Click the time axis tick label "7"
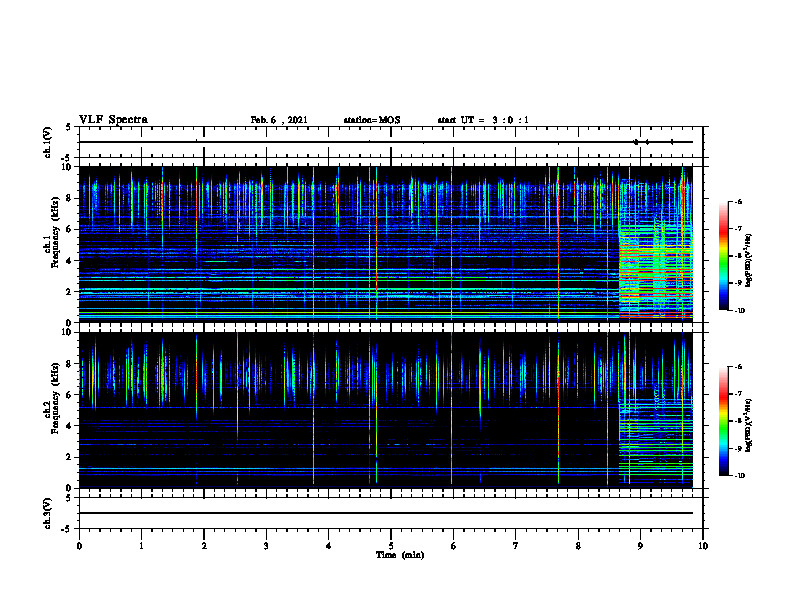Image resolution: width=792 pixels, height=612 pixels. point(516,546)
